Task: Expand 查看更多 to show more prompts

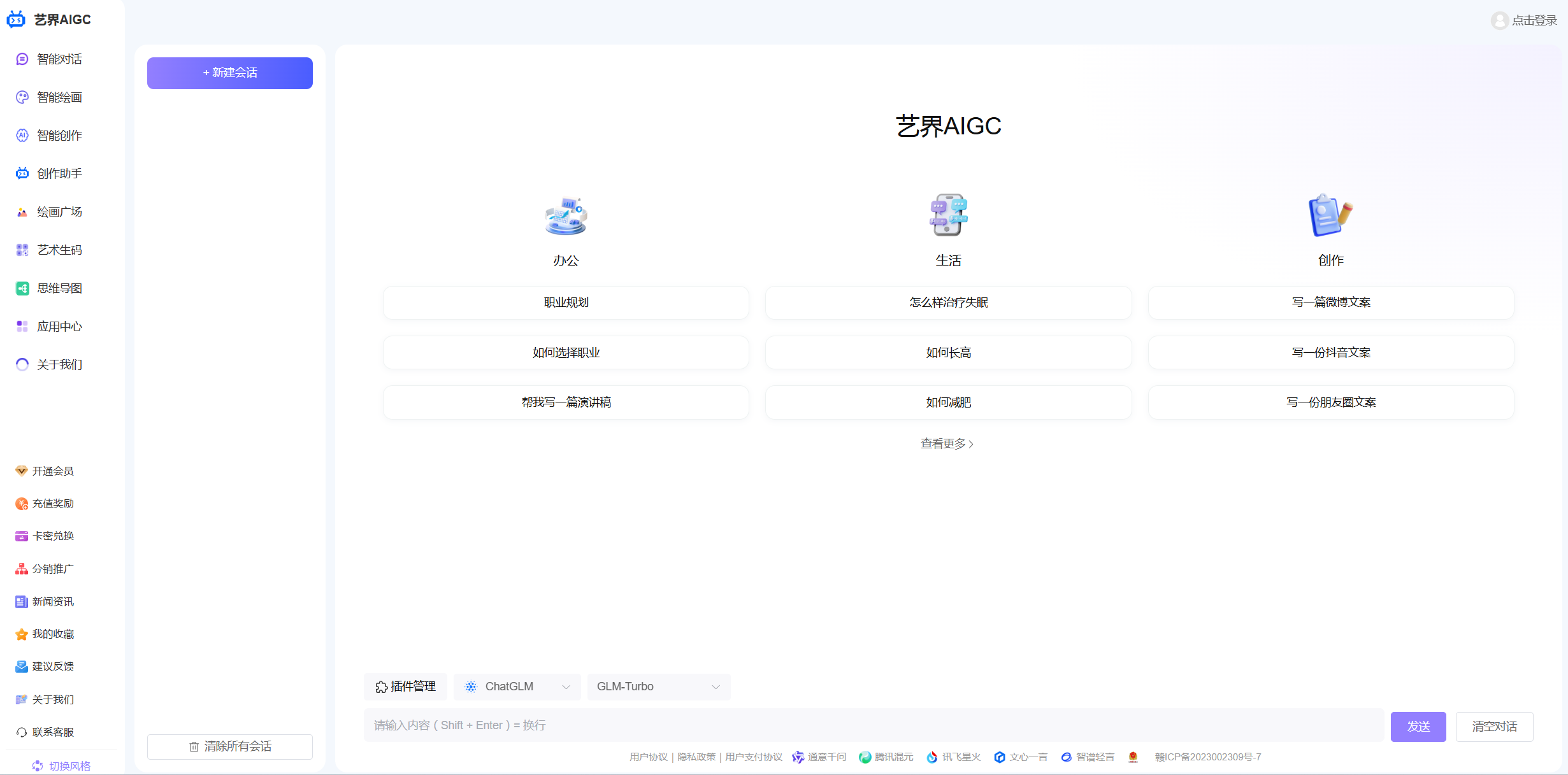Action: [x=947, y=443]
